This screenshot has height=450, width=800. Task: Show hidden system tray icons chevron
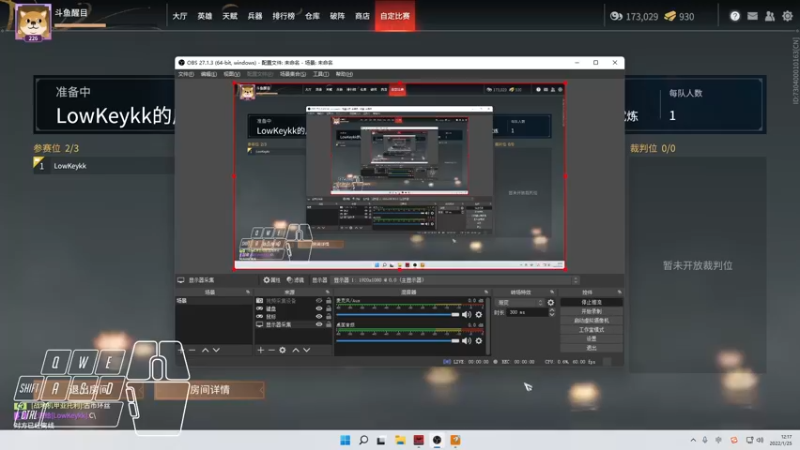click(x=693, y=440)
